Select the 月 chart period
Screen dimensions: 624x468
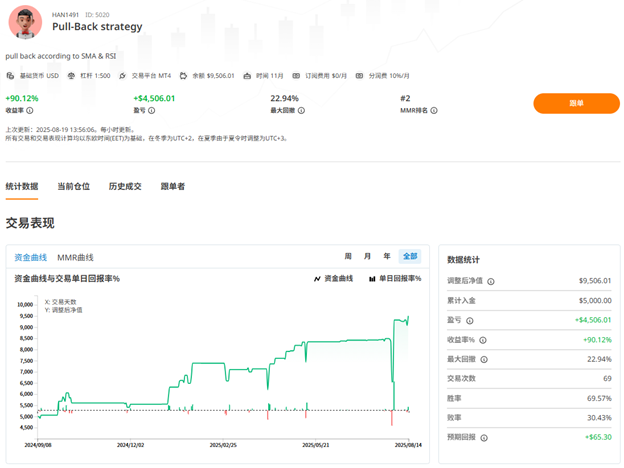coord(367,257)
